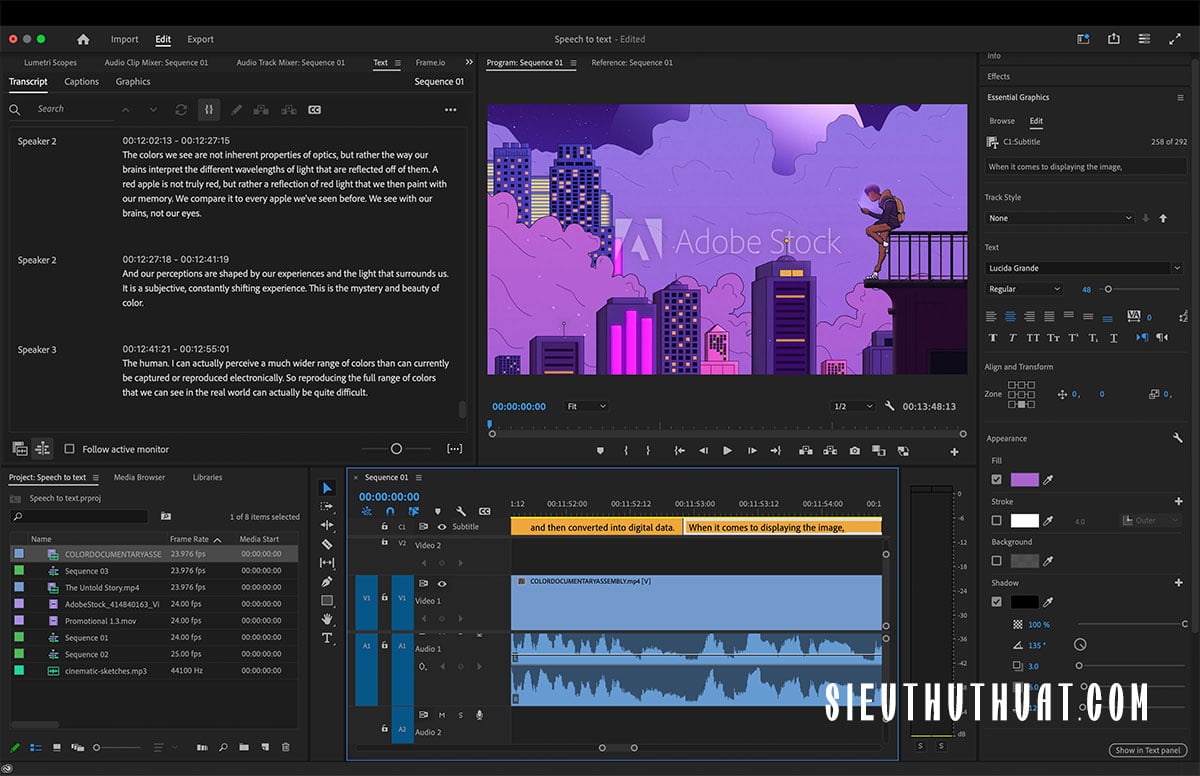
Task: Select the Selection tool arrow
Action: tap(327, 488)
